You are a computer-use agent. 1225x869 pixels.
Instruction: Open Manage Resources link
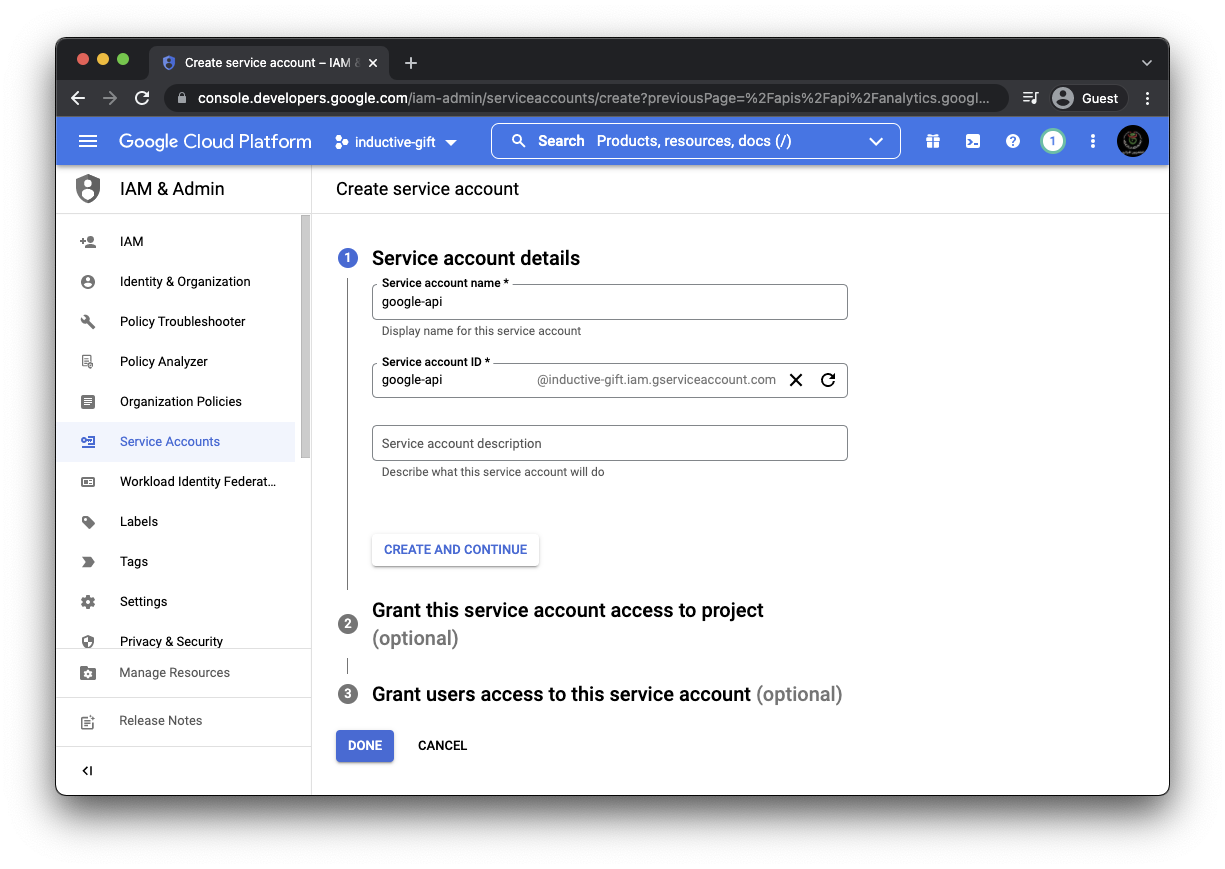point(183,673)
